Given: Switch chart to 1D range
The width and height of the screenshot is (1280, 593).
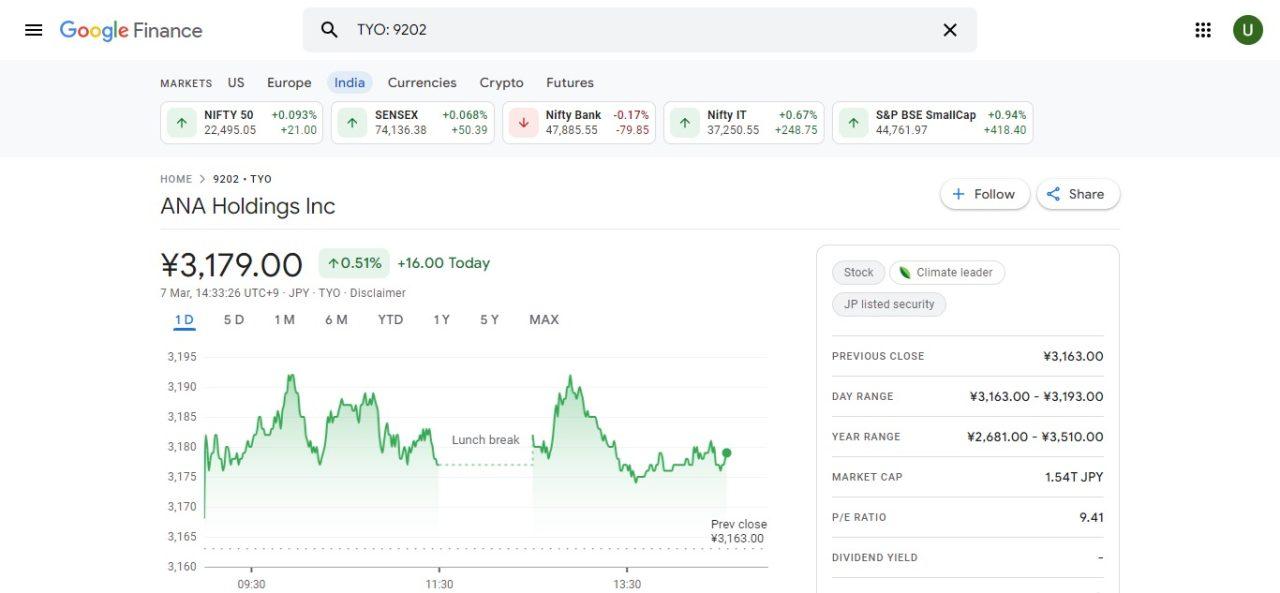Looking at the screenshot, I should pyautogui.click(x=184, y=320).
